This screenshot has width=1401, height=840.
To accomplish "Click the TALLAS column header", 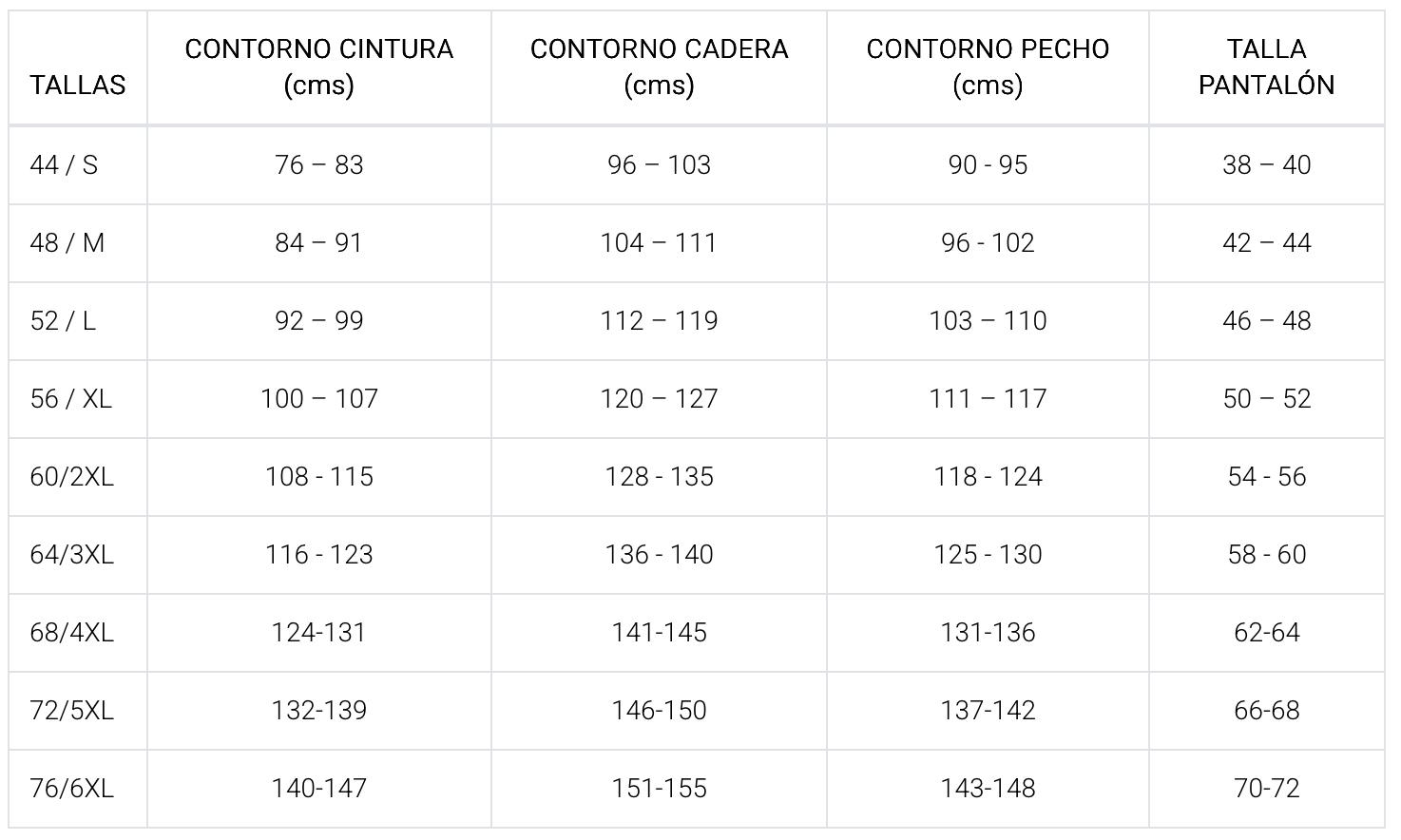I will pos(77,85).
